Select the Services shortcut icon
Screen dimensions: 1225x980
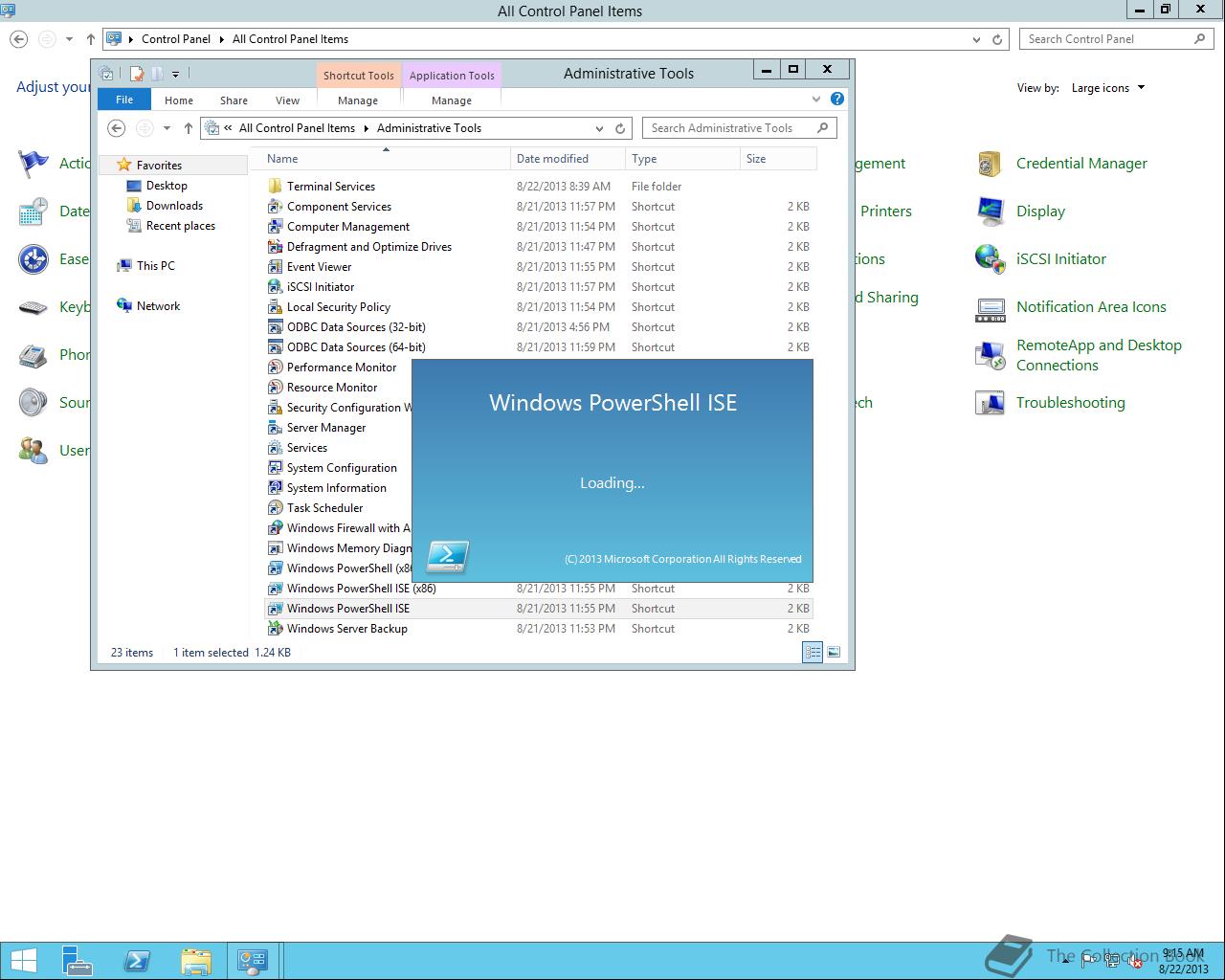[275, 448]
